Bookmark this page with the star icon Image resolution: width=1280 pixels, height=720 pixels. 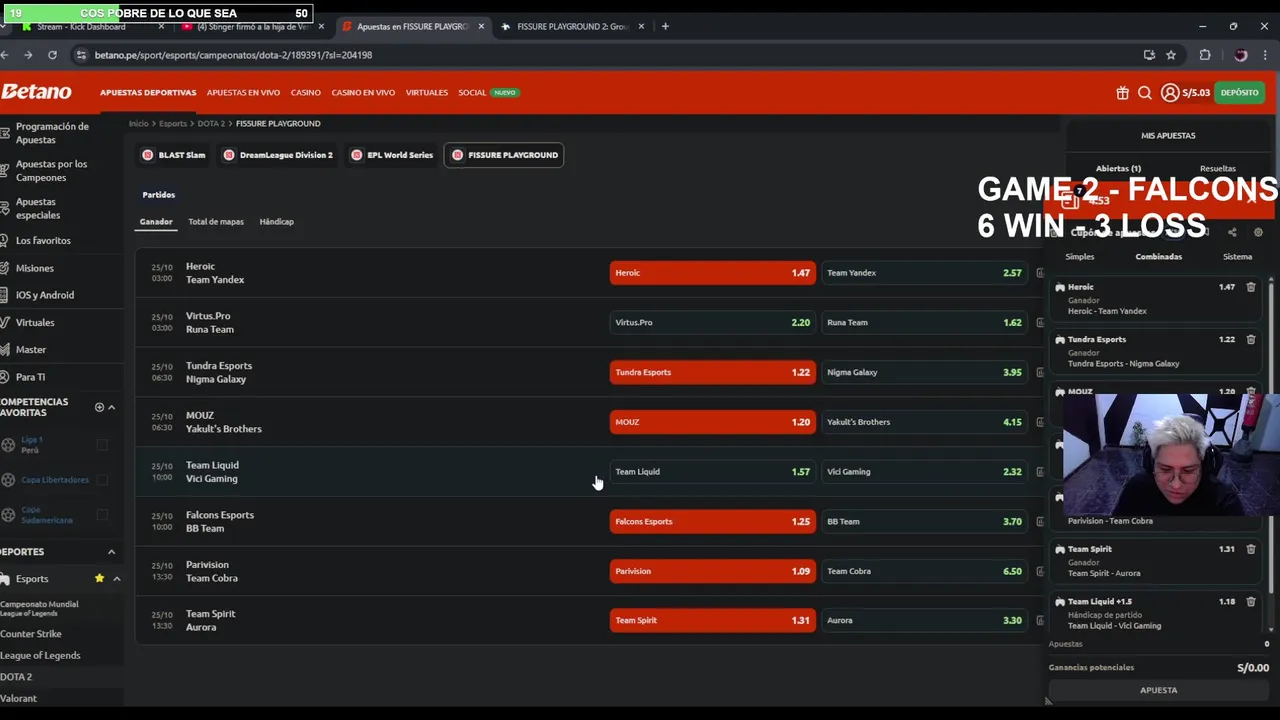(x=1171, y=55)
